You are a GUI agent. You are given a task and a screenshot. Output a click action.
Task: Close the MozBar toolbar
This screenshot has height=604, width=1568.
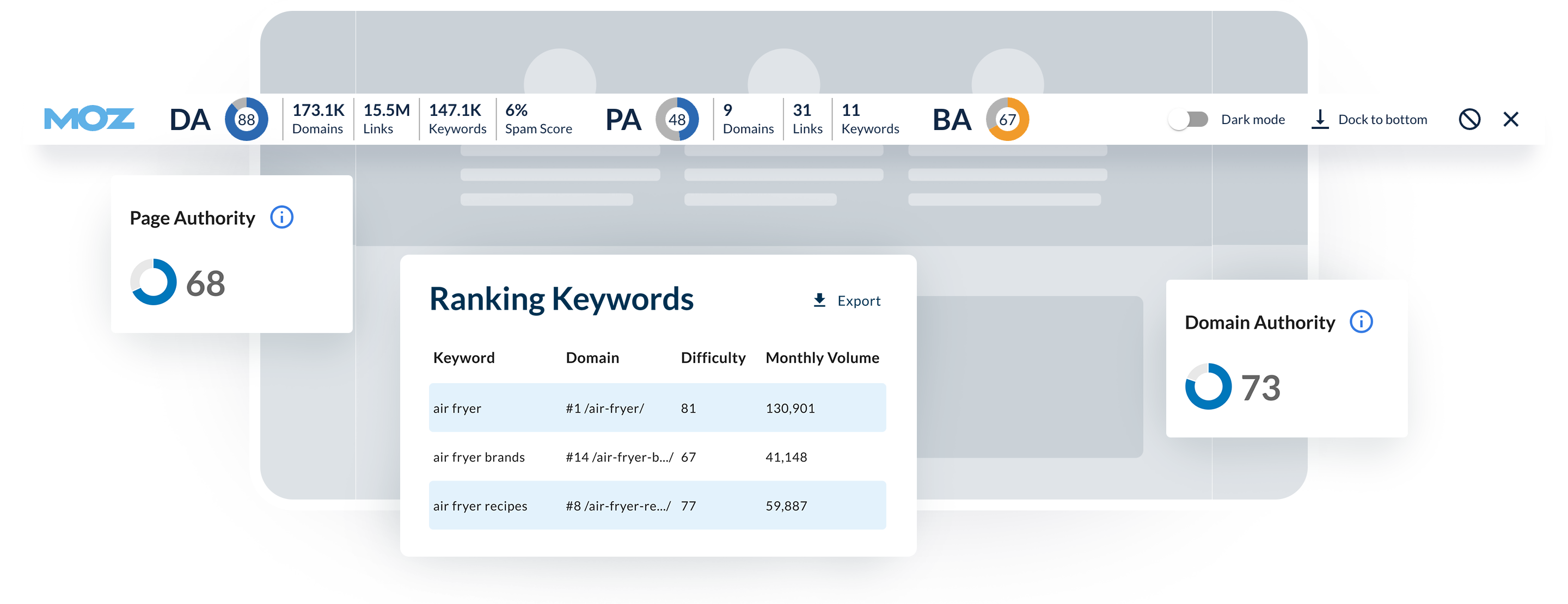tap(1511, 119)
